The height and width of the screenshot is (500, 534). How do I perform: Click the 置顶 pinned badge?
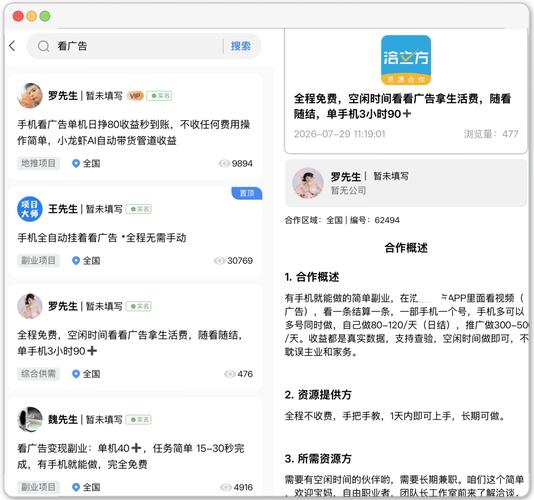(x=247, y=193)
